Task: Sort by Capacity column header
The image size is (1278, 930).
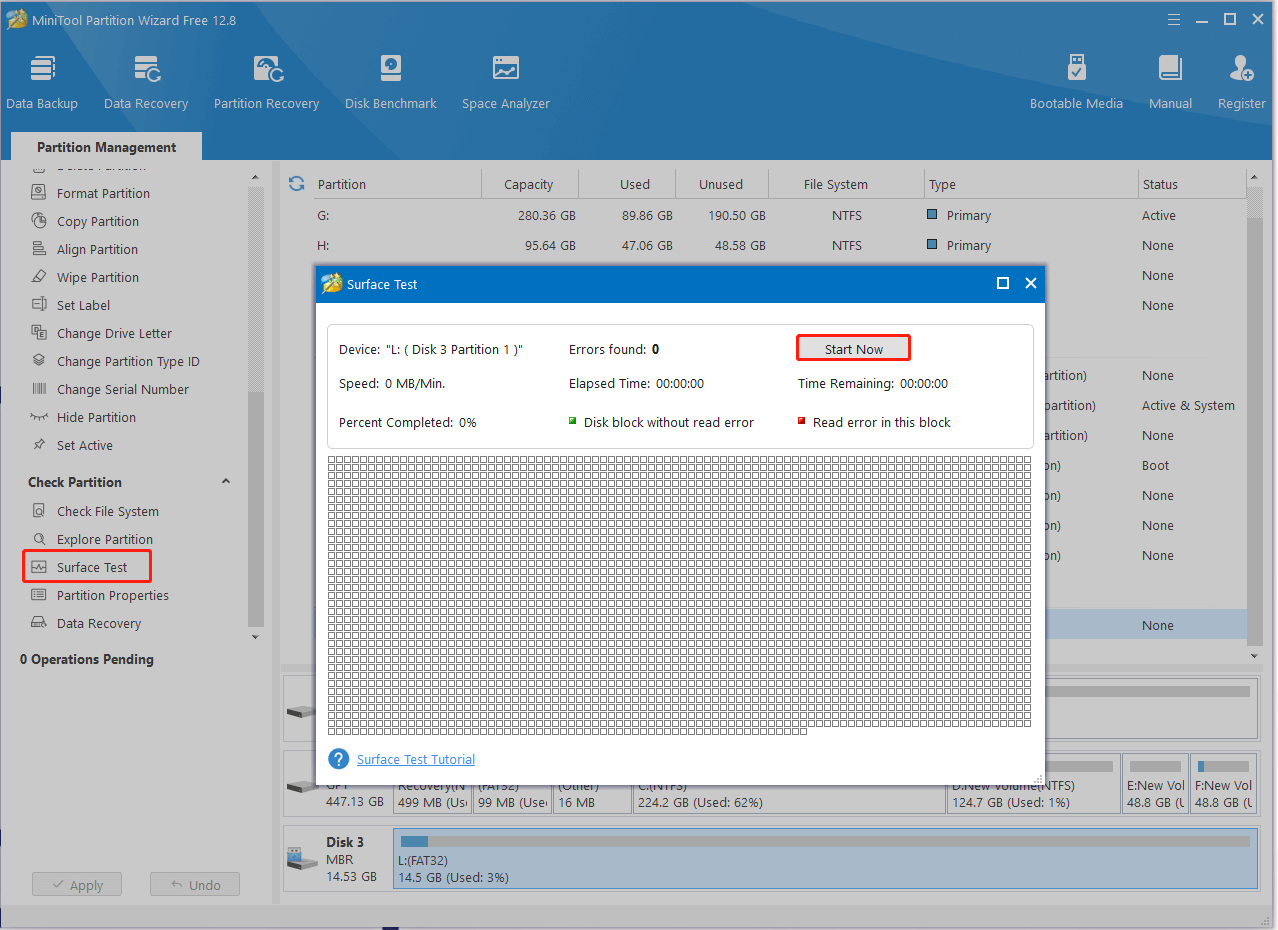Action: [528, 184]
